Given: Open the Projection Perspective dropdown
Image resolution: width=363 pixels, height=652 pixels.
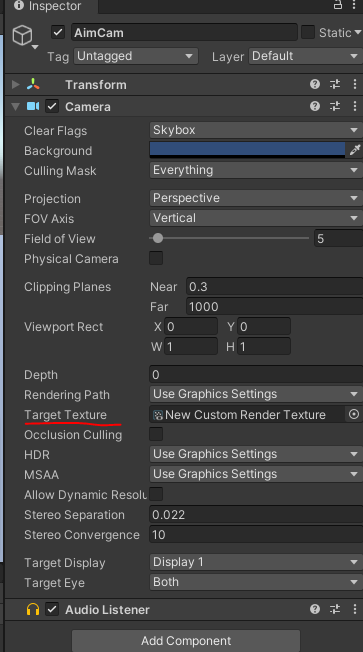Looking at the screenshot, I should pyautogui.click(x=256, y=198).
